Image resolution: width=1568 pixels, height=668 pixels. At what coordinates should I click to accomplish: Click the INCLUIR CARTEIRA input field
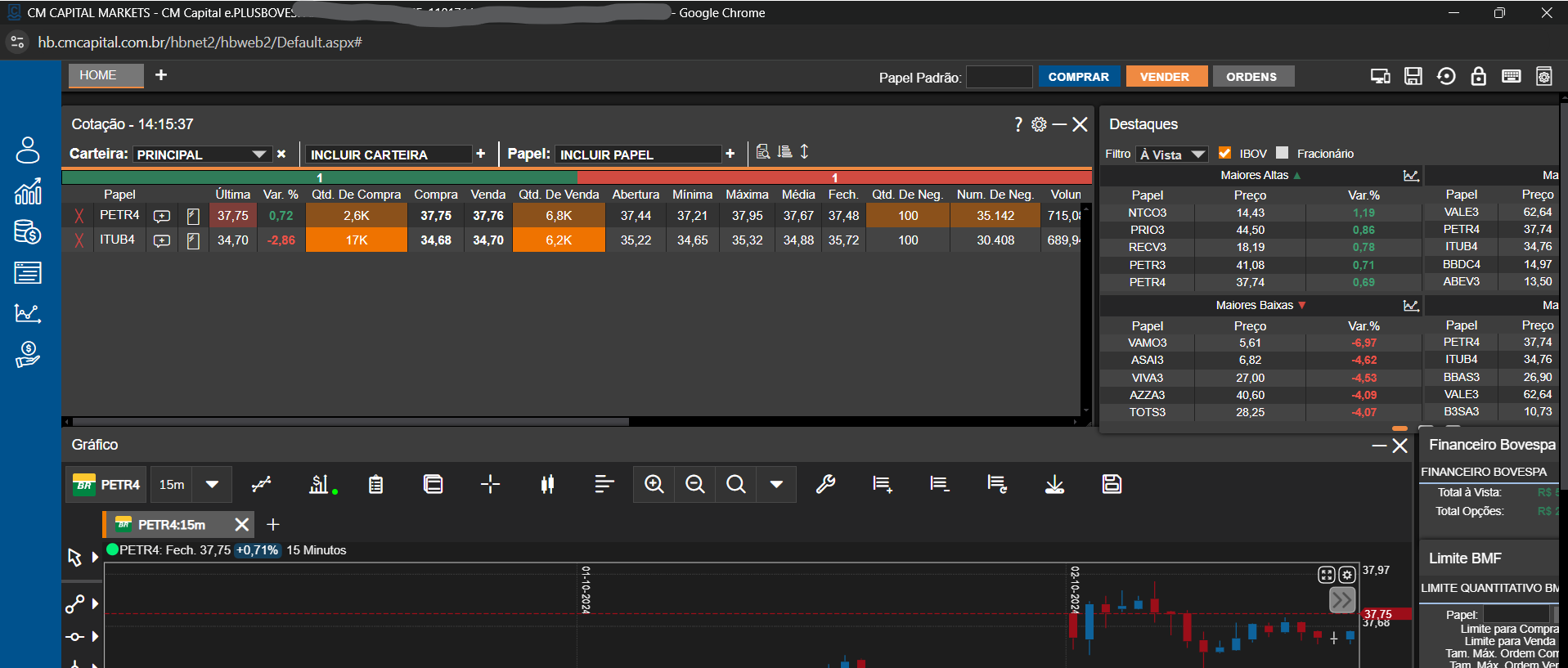click(x=389, y=155)
